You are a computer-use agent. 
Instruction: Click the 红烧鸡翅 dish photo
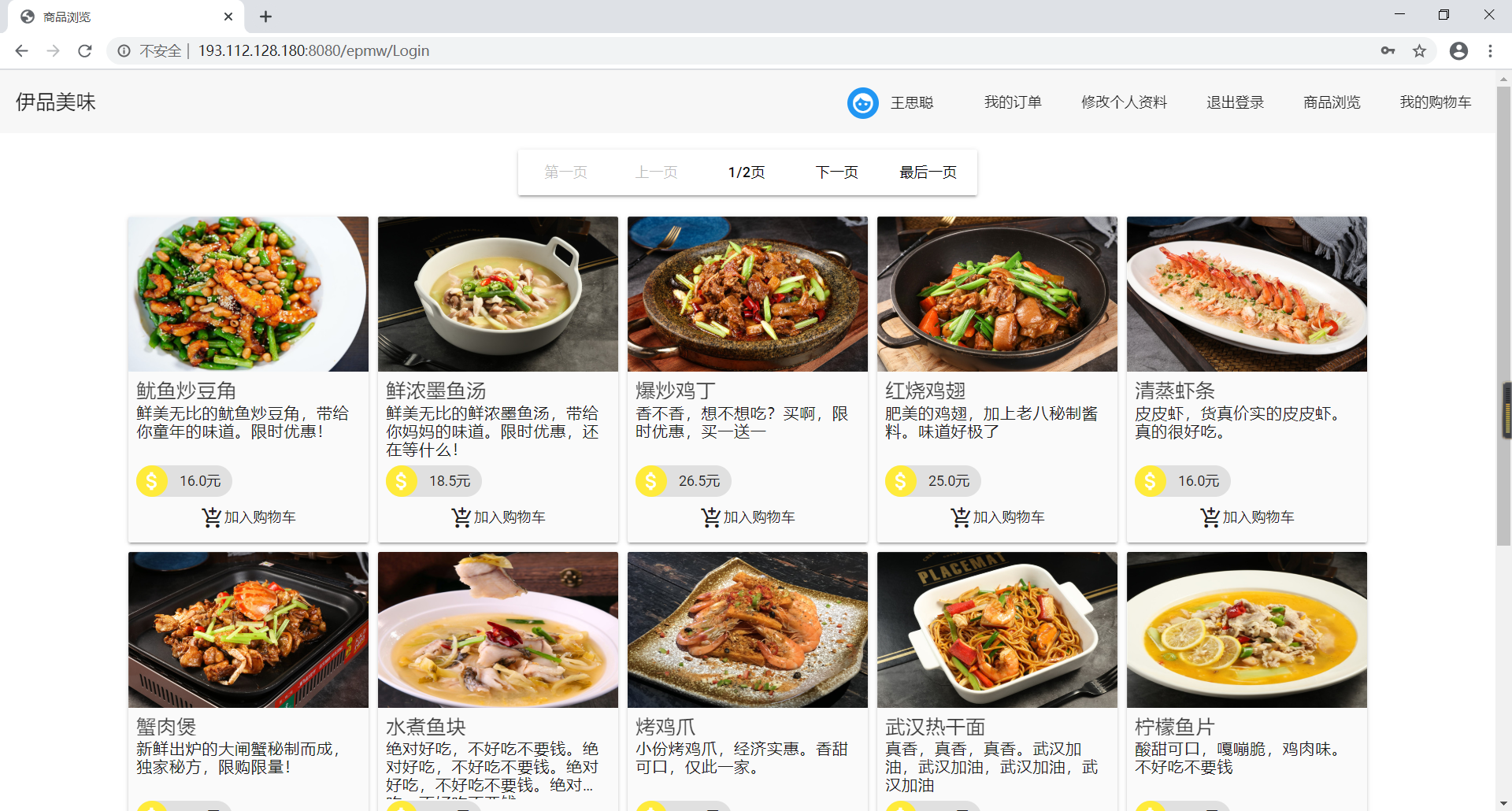point(997,294)
